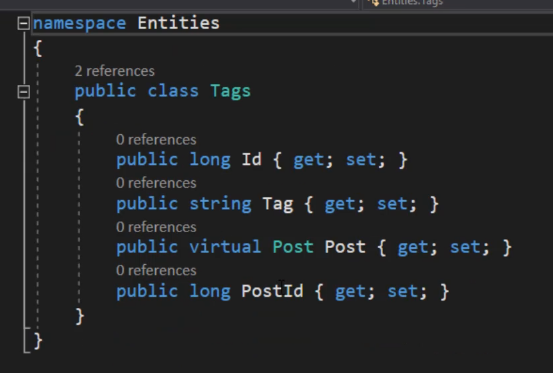The width and height of the screenshot is (553, 373).
Task: Show the 0 references link above the Id property
Action: [x=156, y=140]
